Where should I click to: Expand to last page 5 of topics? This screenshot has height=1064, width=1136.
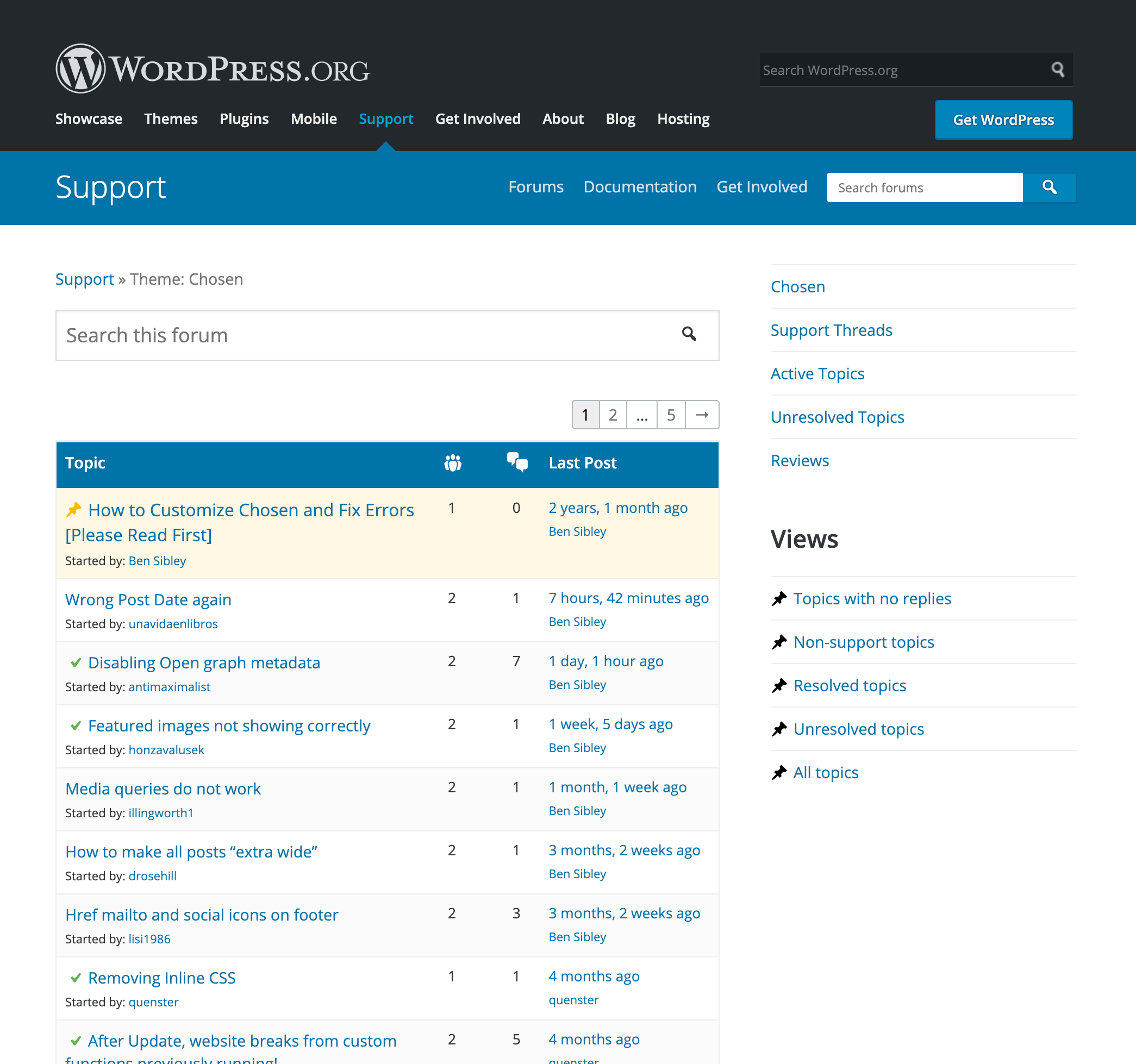671,414
